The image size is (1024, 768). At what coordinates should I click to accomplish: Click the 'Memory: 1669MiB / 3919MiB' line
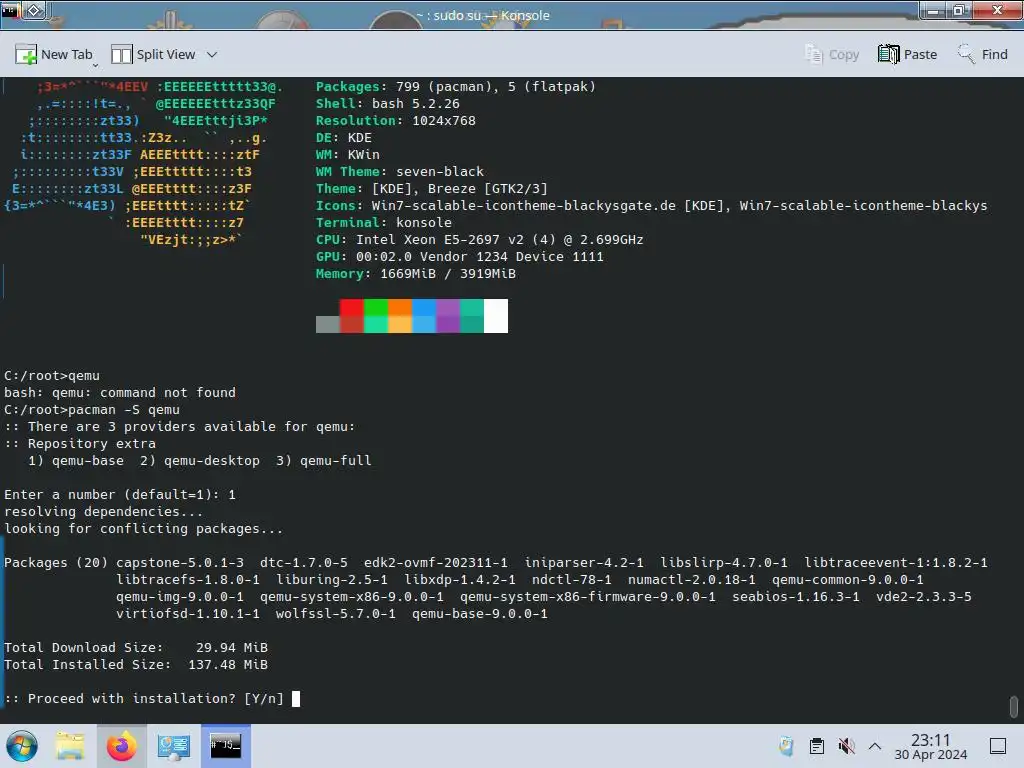[x=416, y=274]
